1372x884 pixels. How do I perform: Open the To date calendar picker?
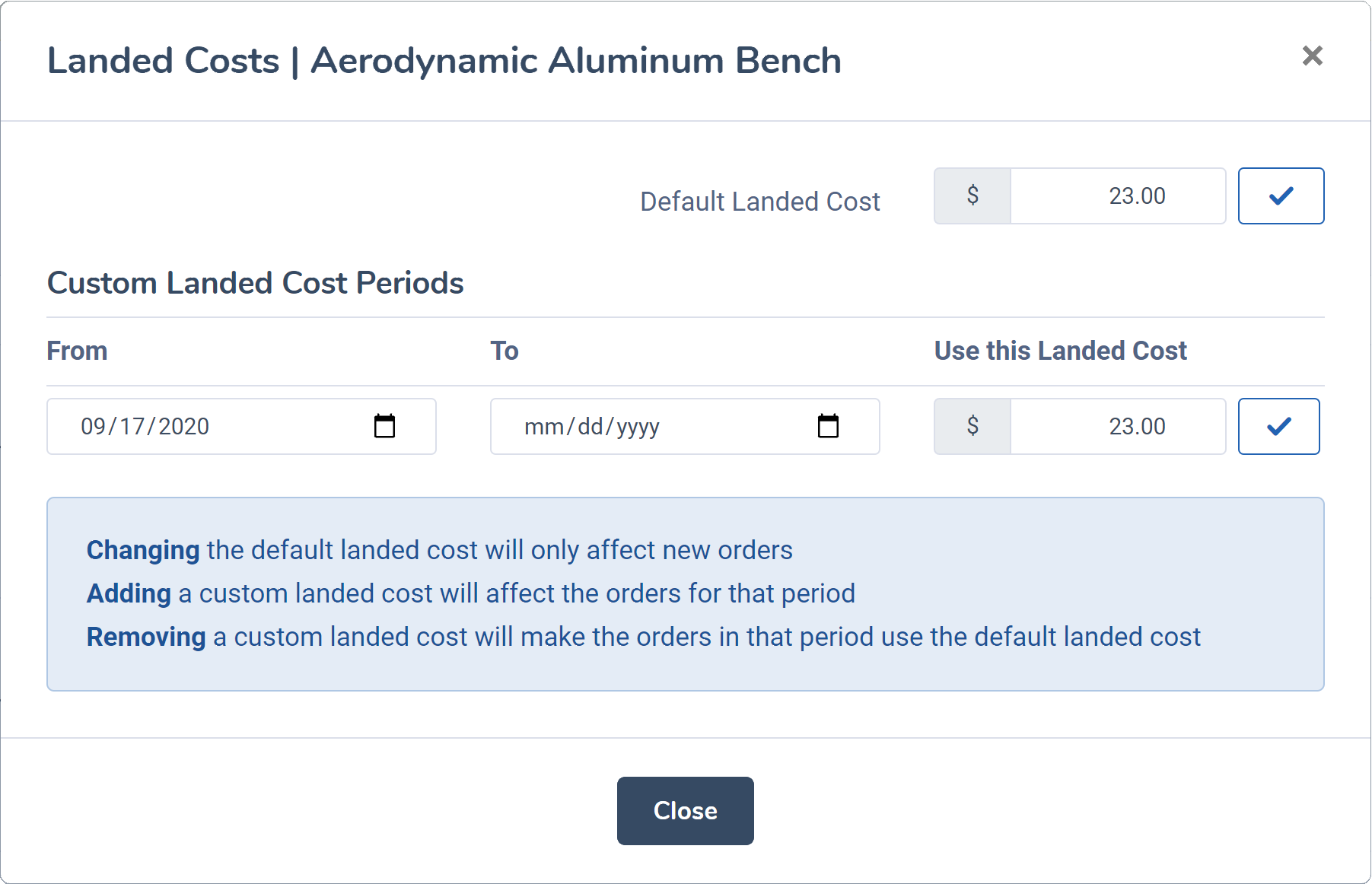click(x=828, y=426)
